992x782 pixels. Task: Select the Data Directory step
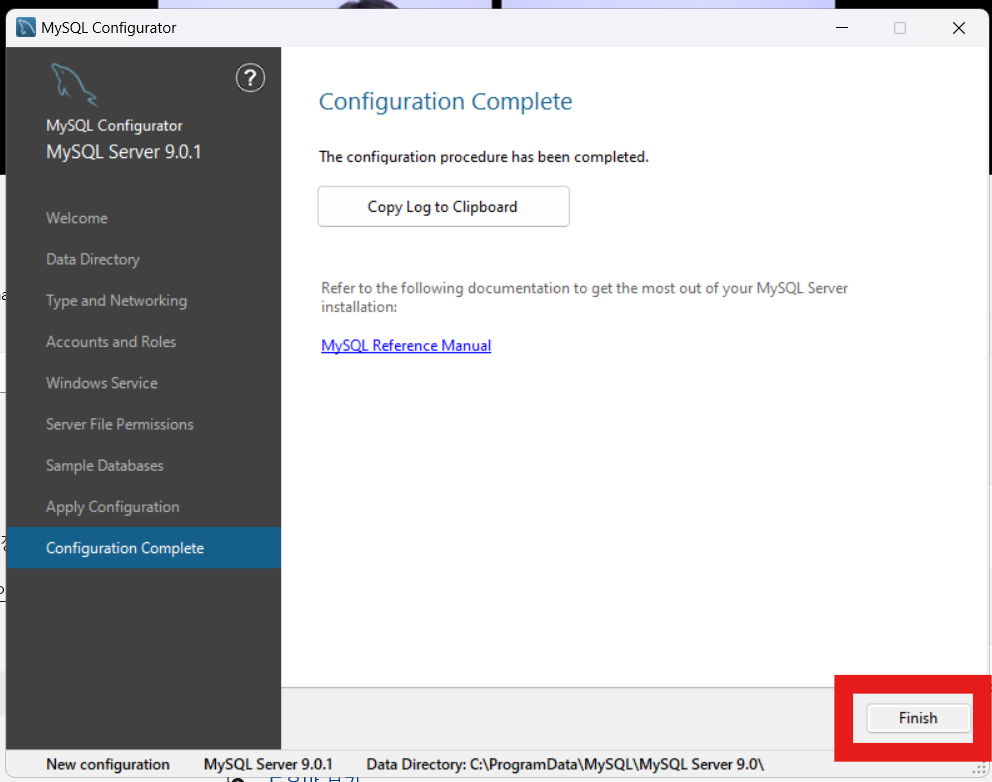(x=92, y=259)
